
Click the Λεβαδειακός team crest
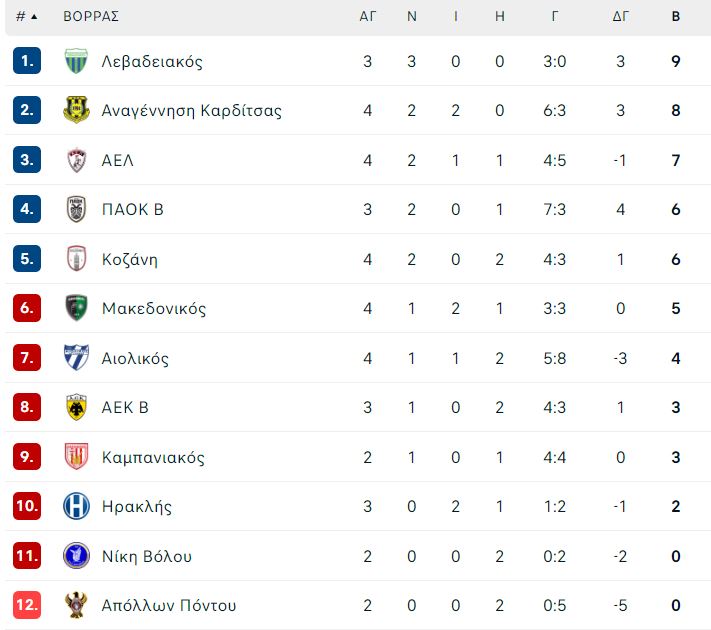click(76, 61)
